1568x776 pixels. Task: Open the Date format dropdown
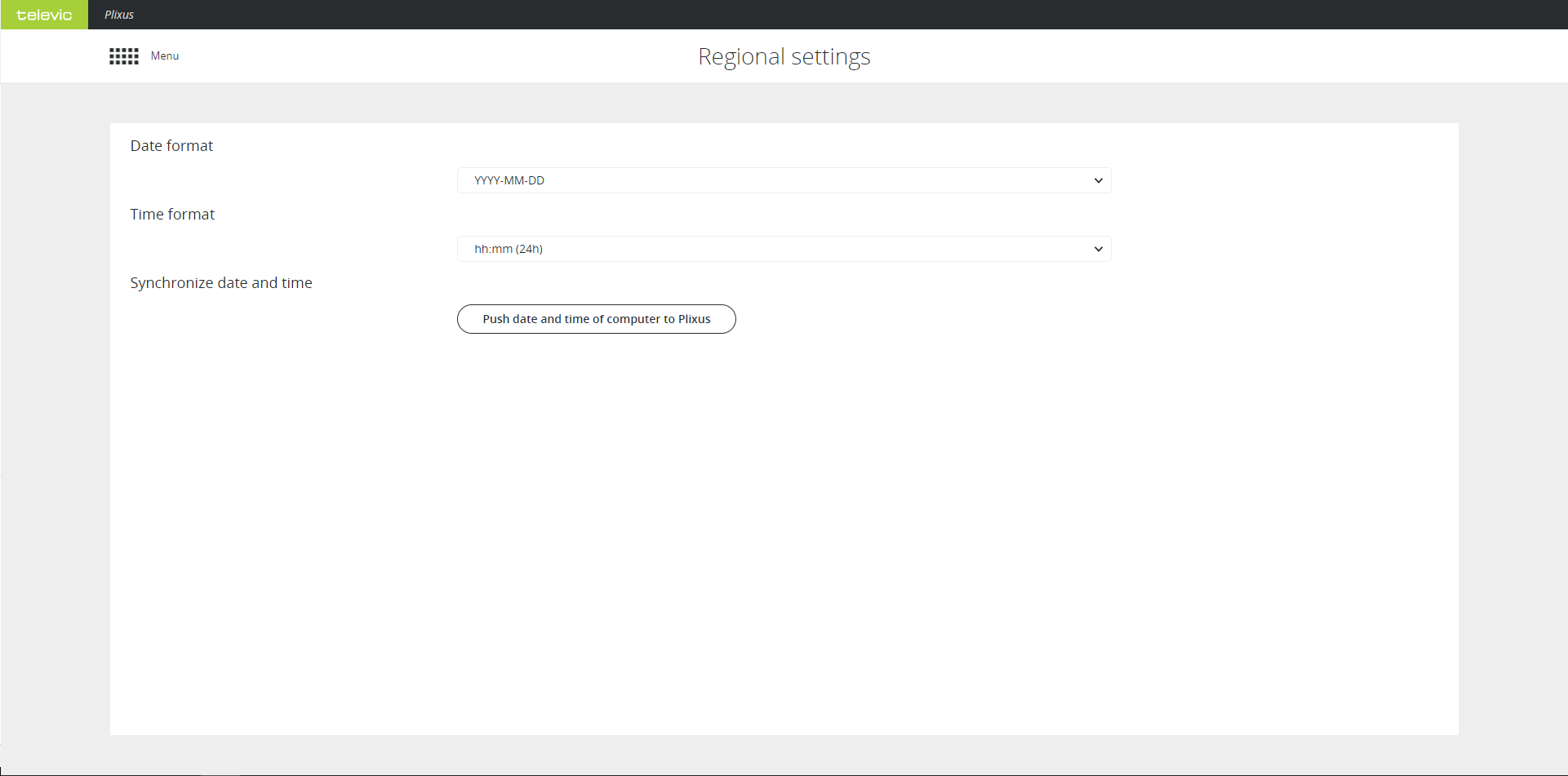point(784,180)
